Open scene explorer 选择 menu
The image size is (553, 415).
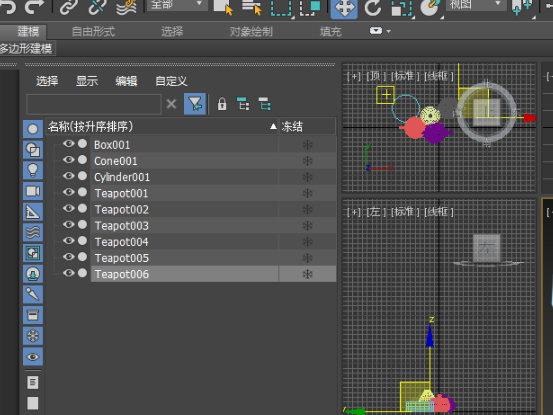pyautogui.click(x=47, y=81)
